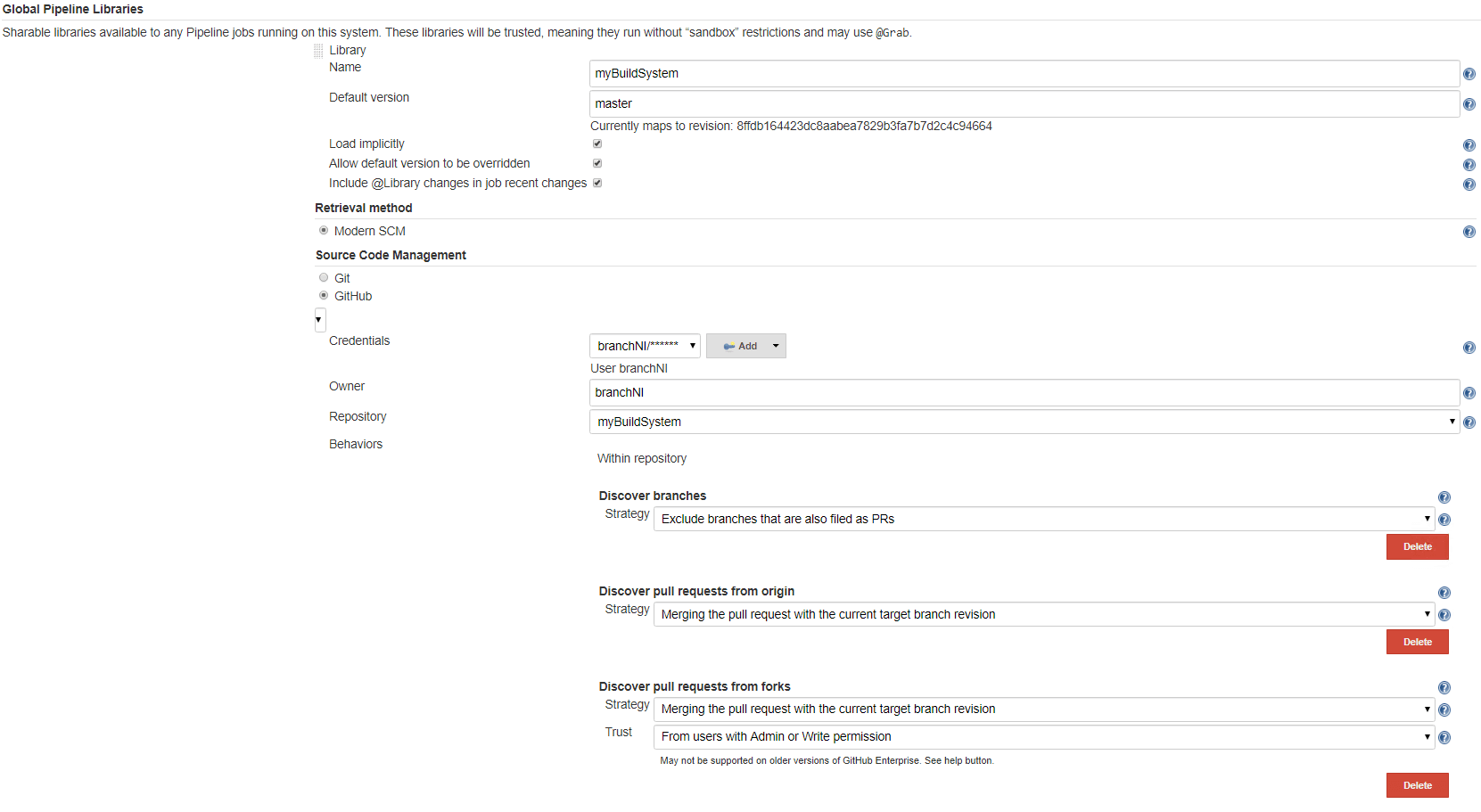Click the help icon for Discover branches

coord(1444,497)
